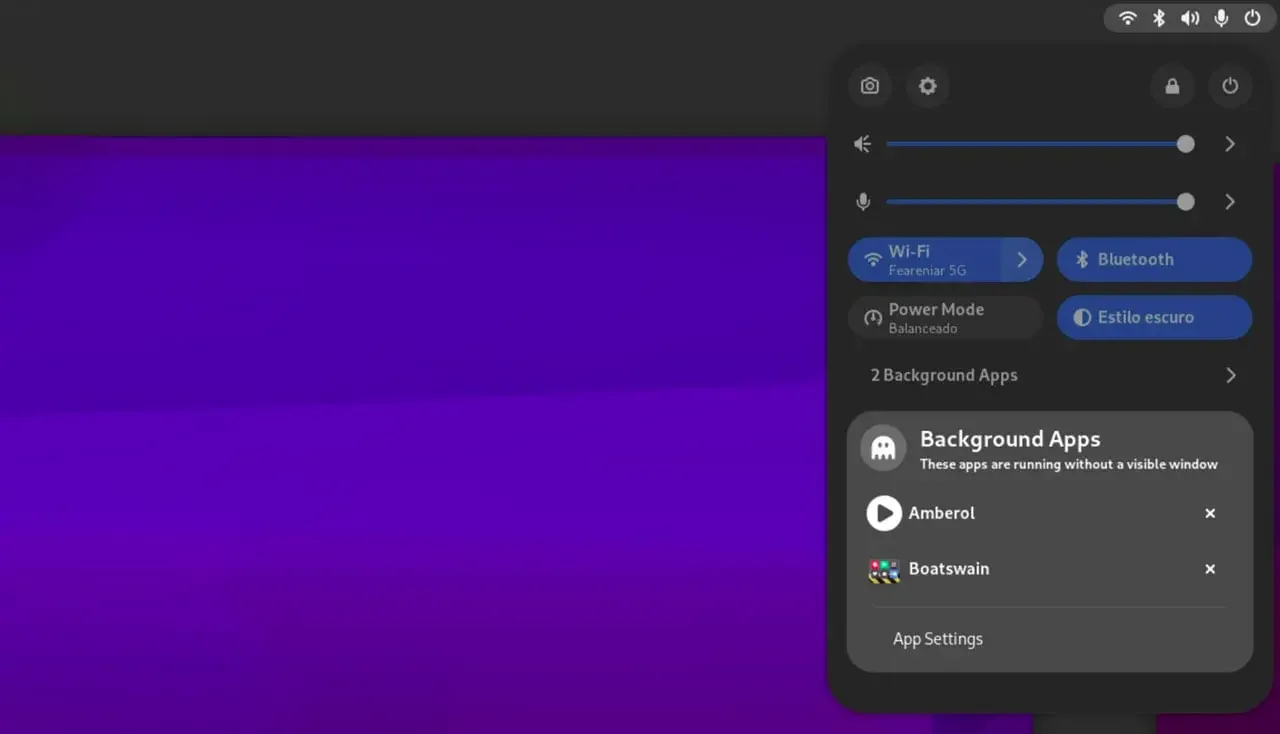Click microphone icon in top bar

click(1221, 18)
